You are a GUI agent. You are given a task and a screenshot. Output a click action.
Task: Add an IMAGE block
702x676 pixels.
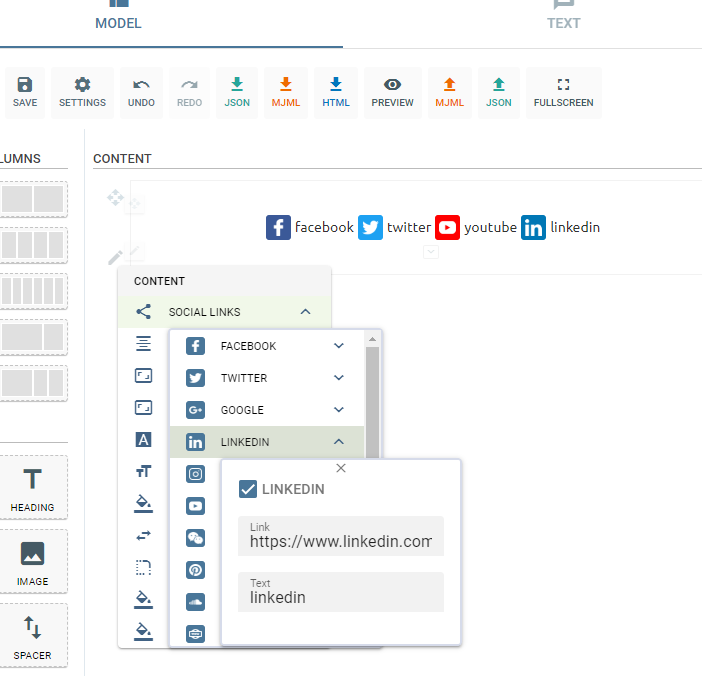(33, 562)
